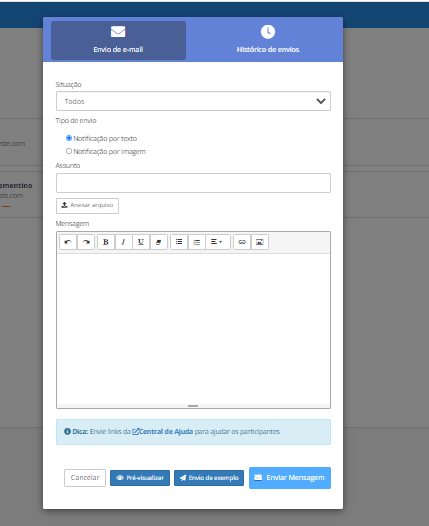Screen dimensions: 429x526
Task: Click Enviar Mensagem button
Action: (x=290, y=478)
